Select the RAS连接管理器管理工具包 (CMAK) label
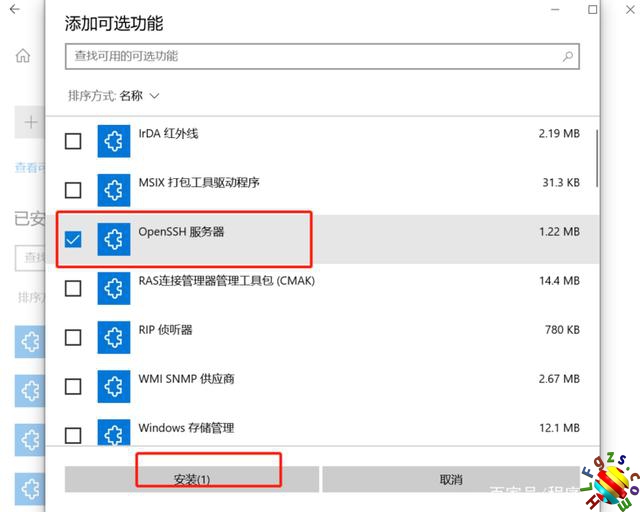 [227, 281]
